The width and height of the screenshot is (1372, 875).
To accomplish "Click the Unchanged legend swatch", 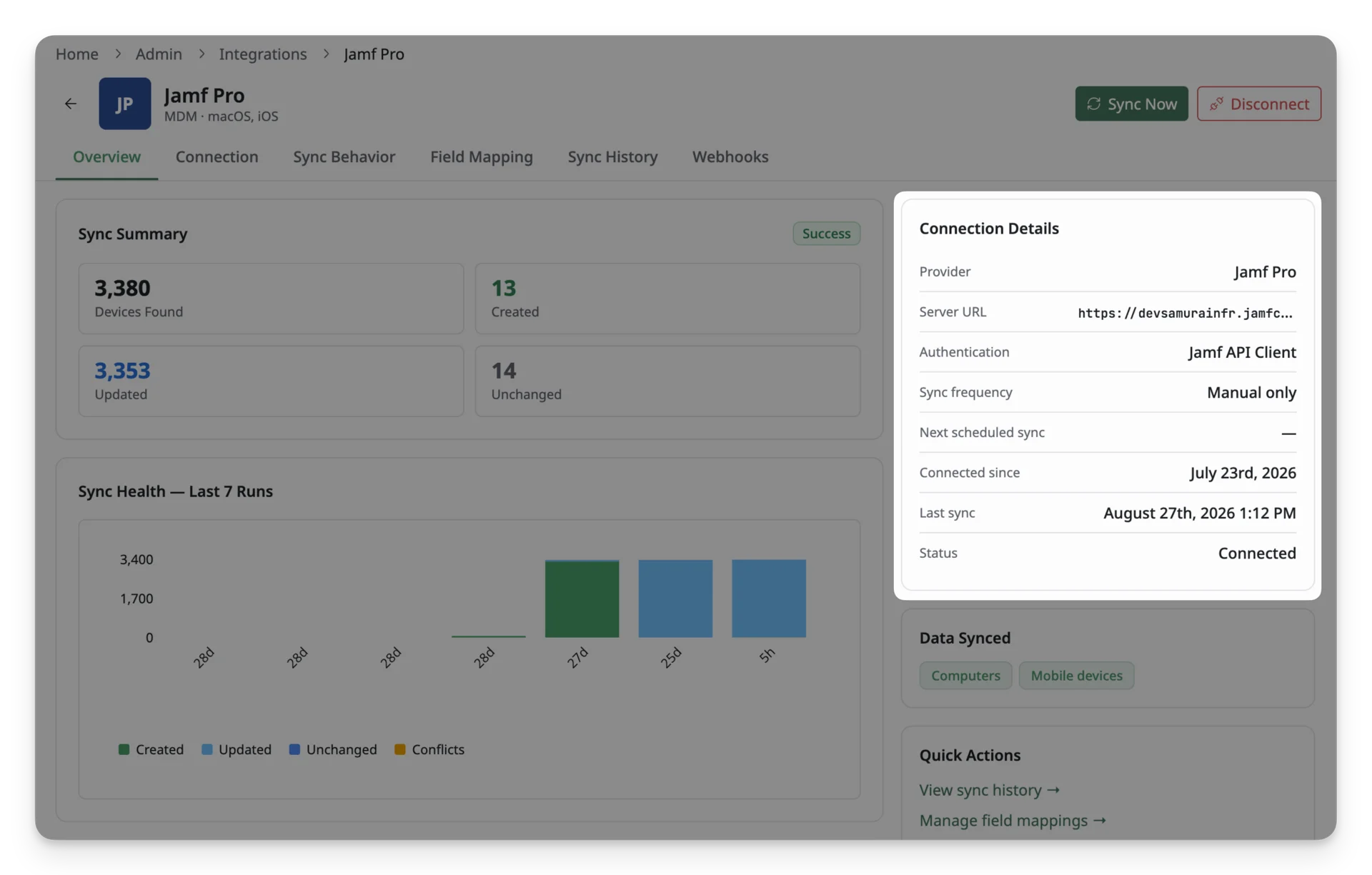I will click(x=294, y=749).
